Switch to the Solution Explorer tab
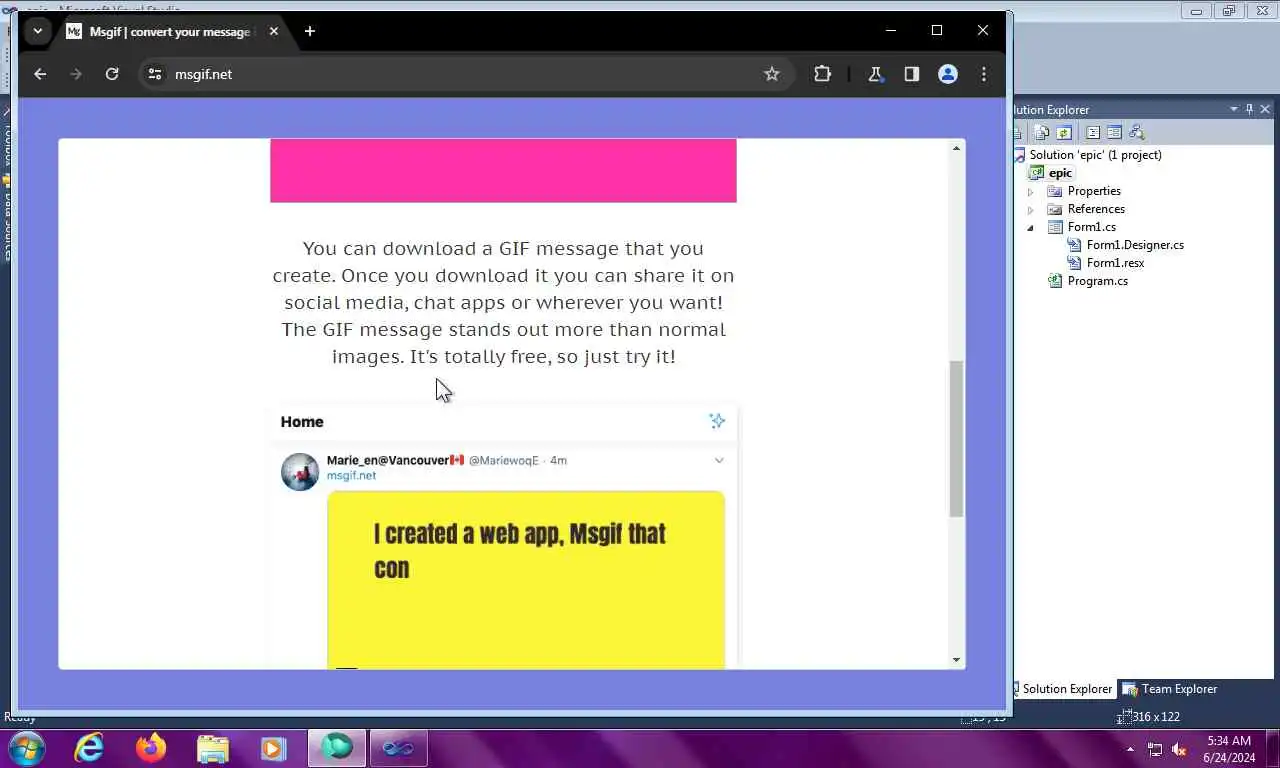 (x=1064, y=689)
